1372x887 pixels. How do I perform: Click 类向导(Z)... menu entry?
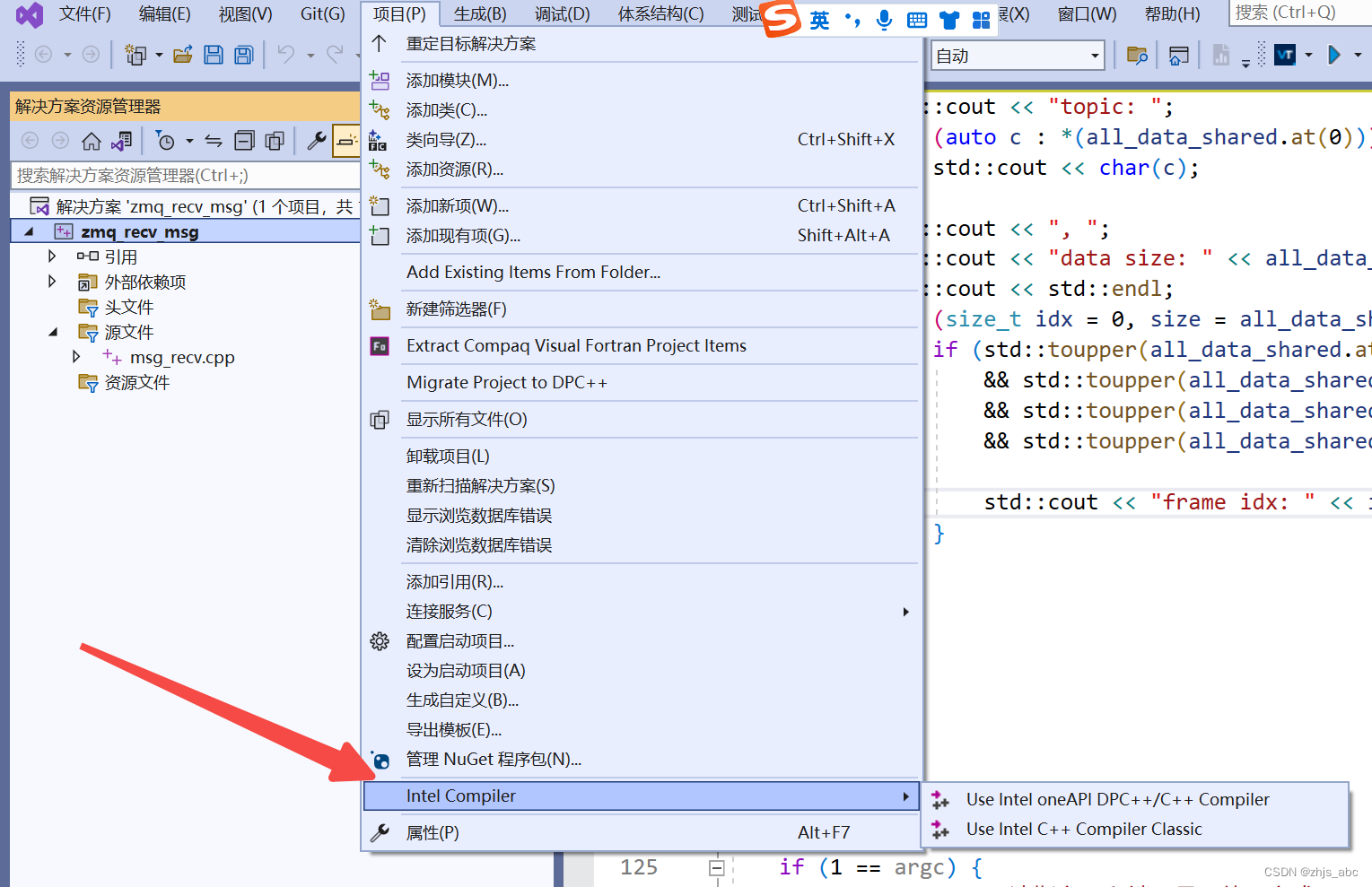click(x=641, y=139)
